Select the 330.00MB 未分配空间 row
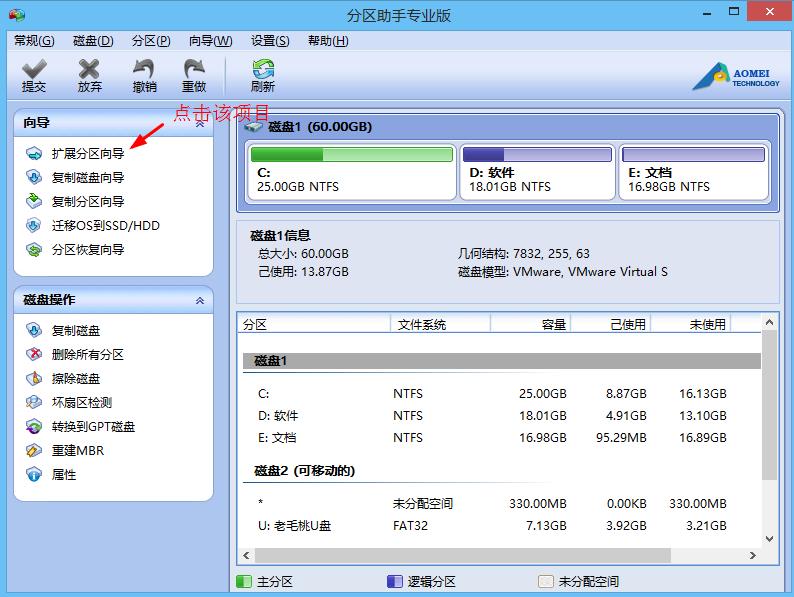 [501, 503]
